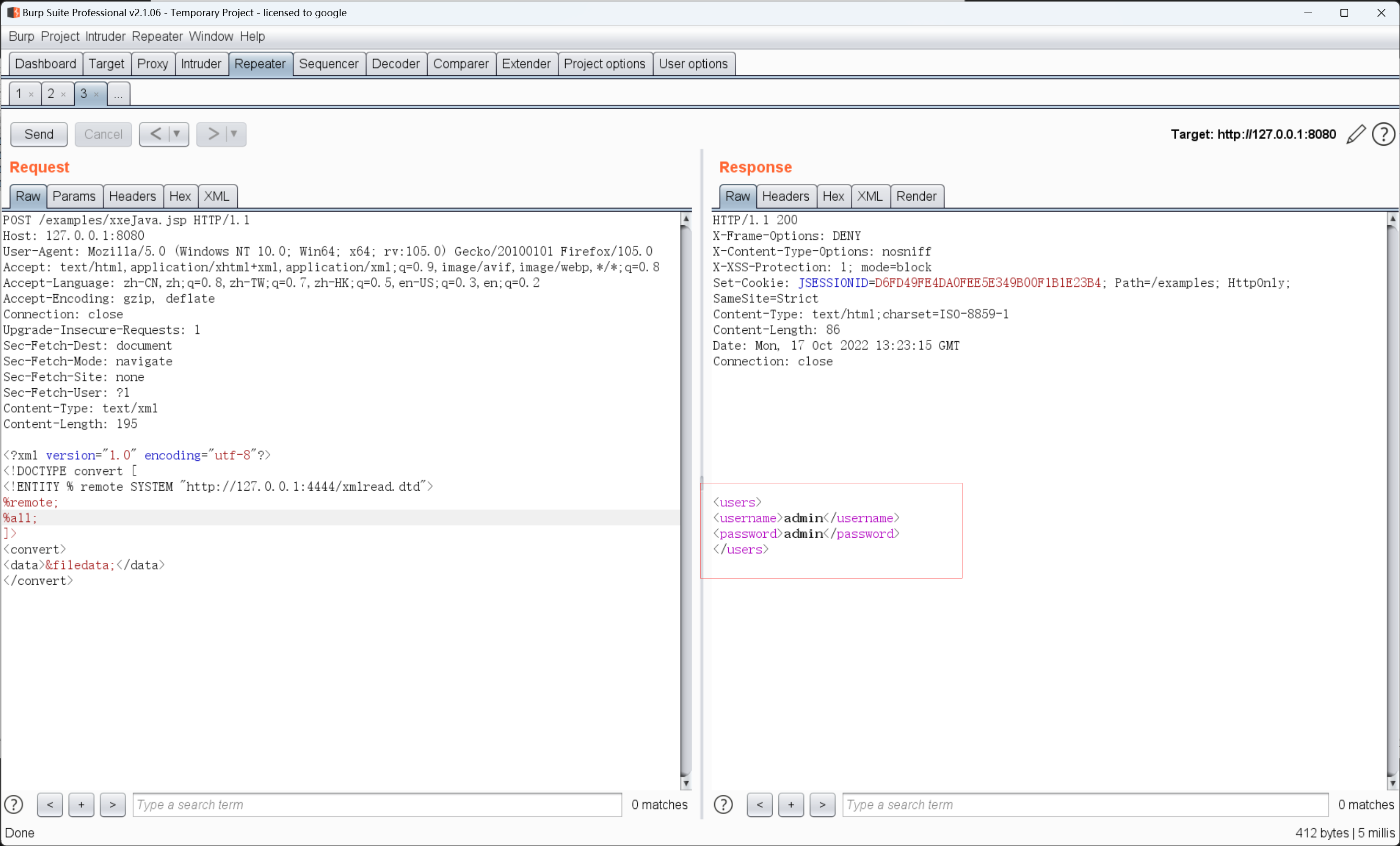Screen dimensions: 1400x846
Task: Switch response view to XML tab
Action: [x=870, y=196]
